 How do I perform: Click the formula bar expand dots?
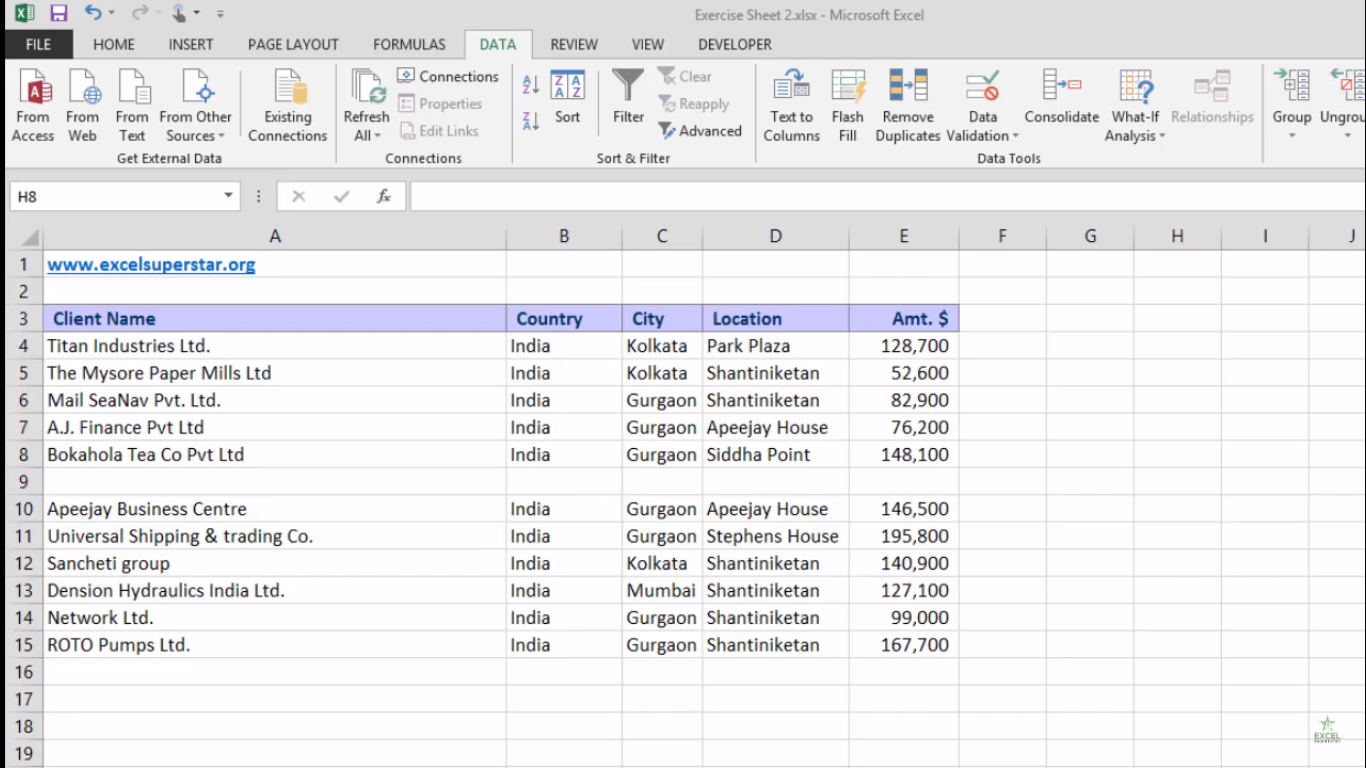[x=259, y=197]
